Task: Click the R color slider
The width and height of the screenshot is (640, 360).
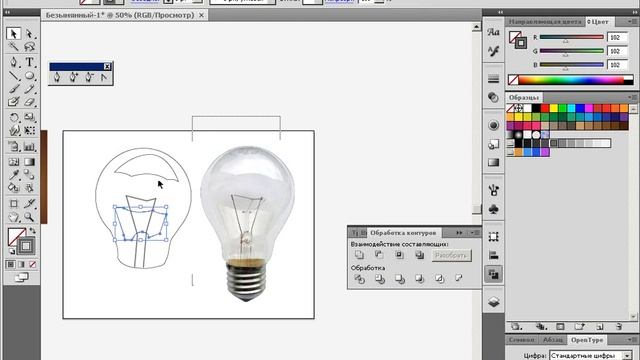Action: pos(571,37)
